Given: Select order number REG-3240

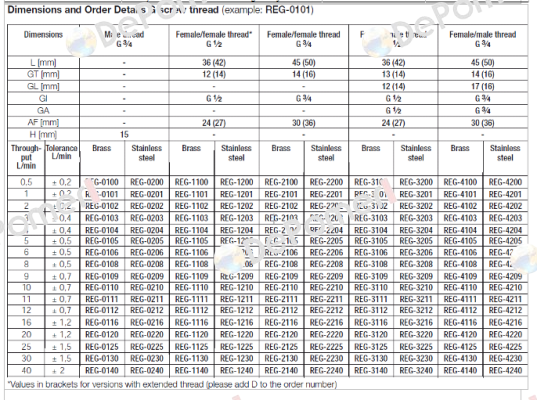Looking at the screenshot, I should (x=416, y=371).
